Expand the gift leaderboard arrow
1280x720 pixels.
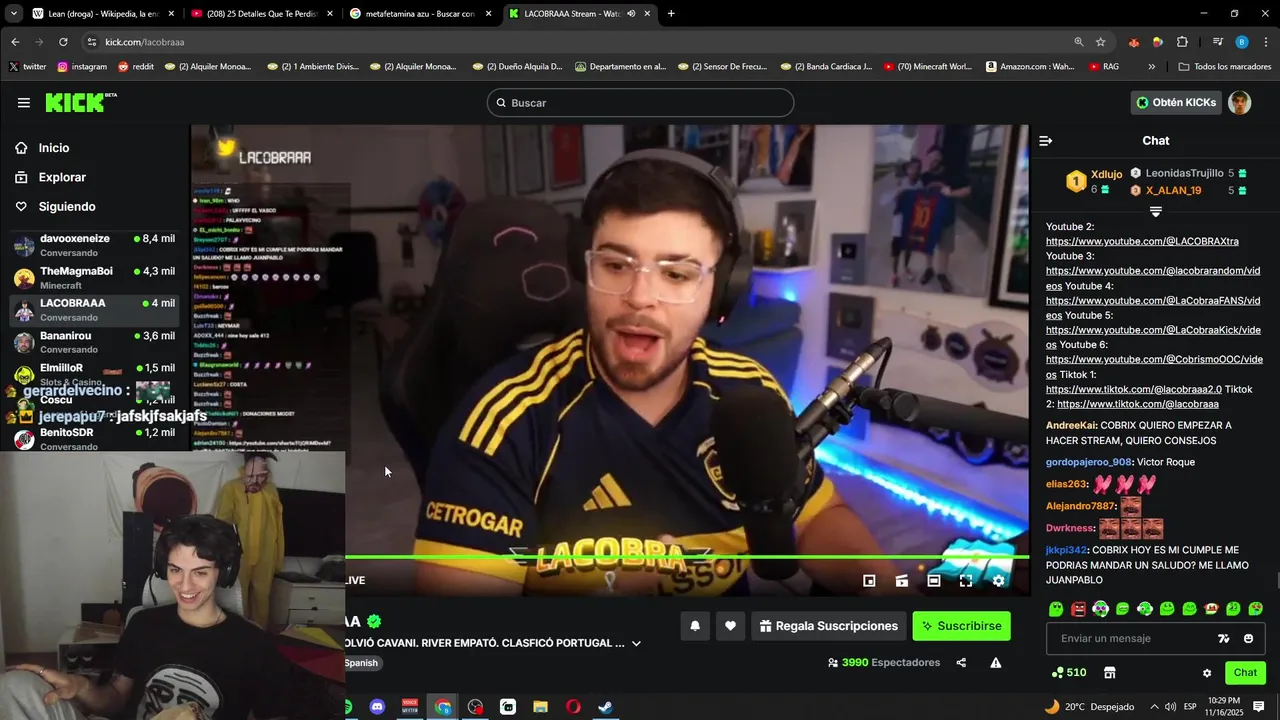[x=1155, y=212]
